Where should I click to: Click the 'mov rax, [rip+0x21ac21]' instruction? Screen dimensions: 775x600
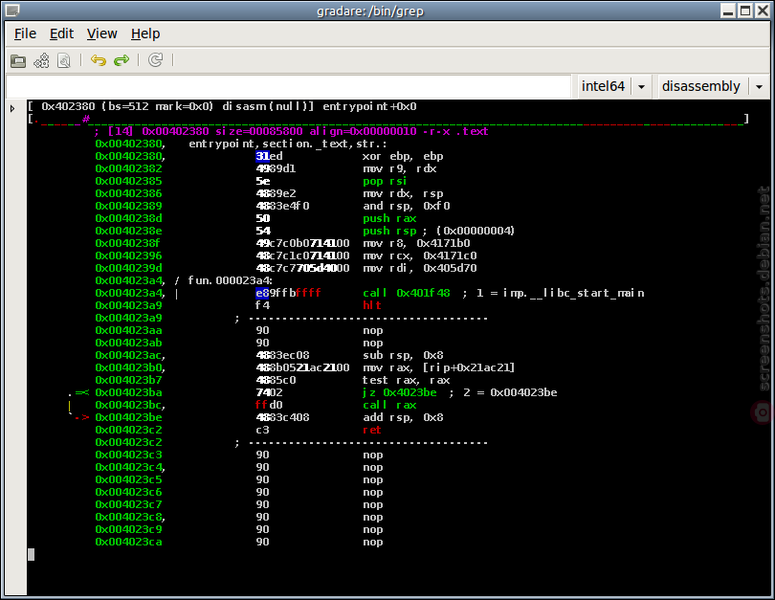click(x=438, y=368)
